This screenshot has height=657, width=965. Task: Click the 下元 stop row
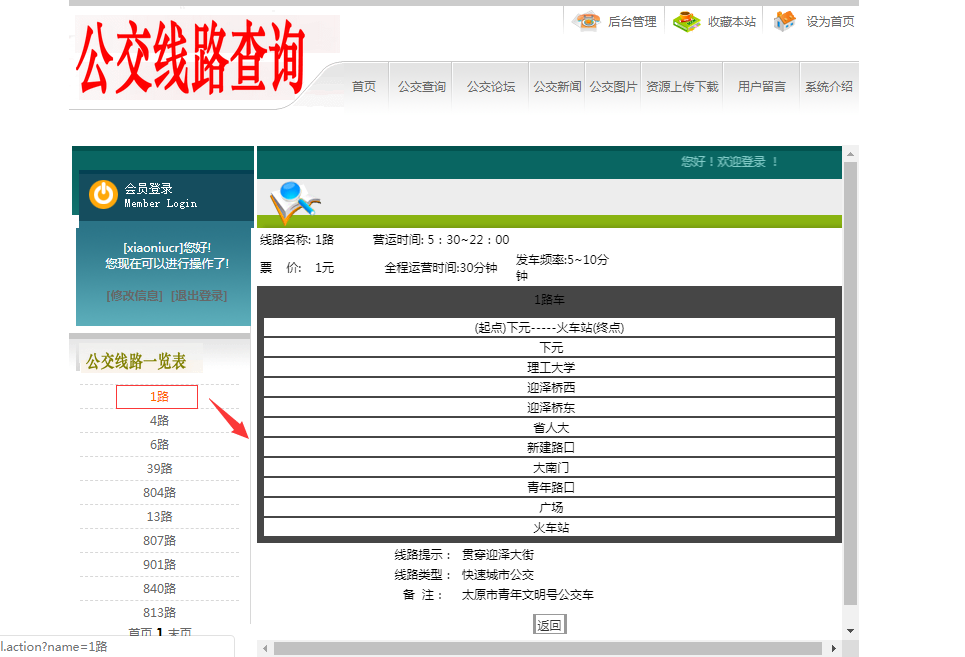550,348
